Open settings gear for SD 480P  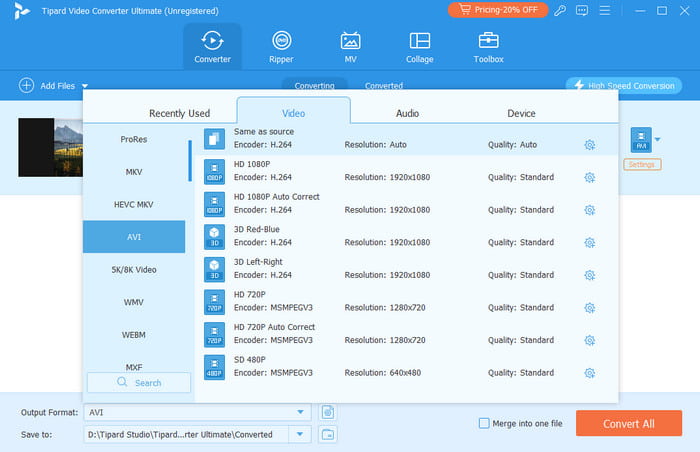click(x=590, y=373)
